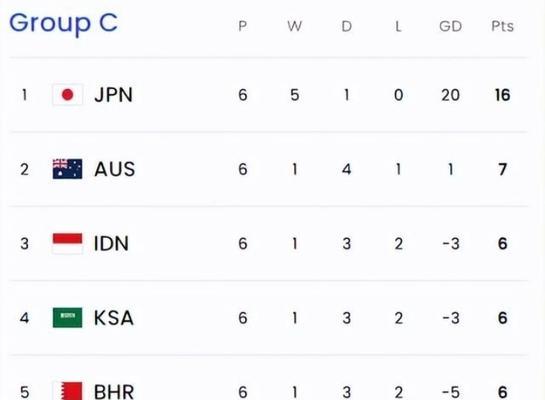Click the P column header
The image size is (545, 400).
coord(243,26)
